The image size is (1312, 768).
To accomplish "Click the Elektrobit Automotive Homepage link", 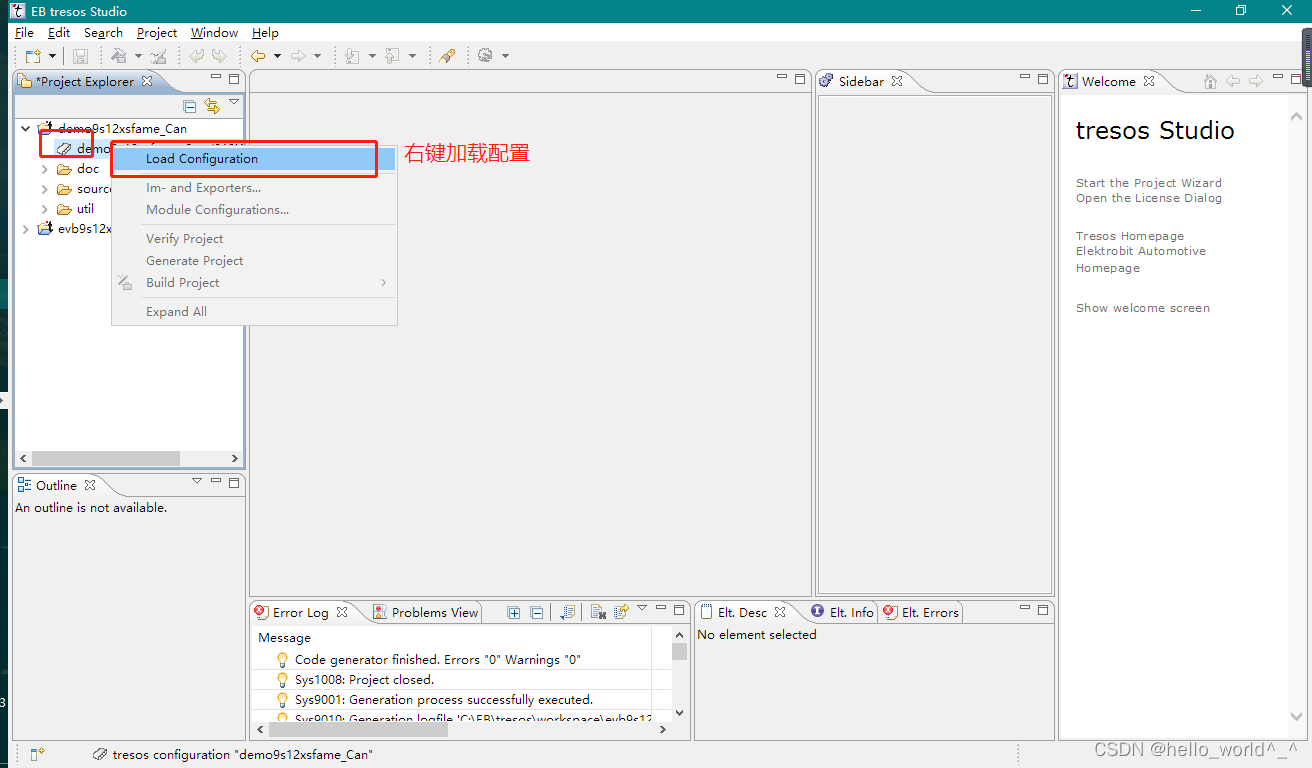I will tap(1141, 260).
